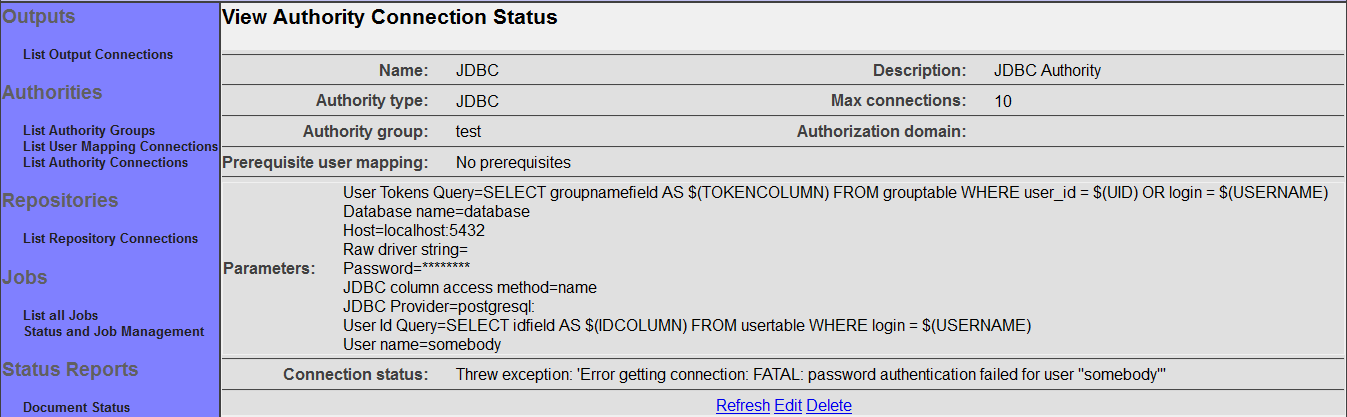Click the Repositories section heading
Screen dimensions: 1347x417
tap(60, 201)
